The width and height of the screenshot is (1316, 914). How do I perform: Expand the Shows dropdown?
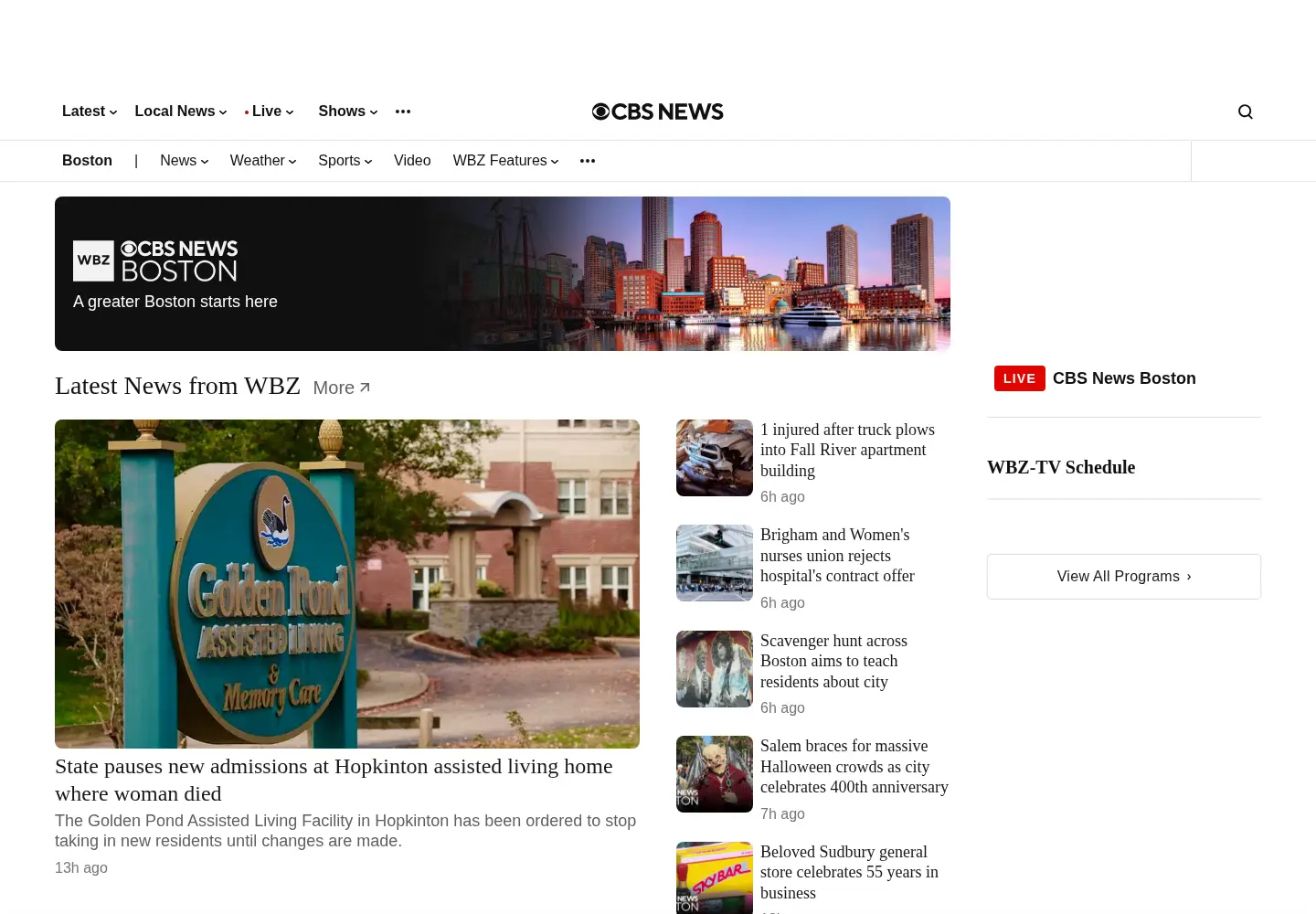point(348,112)
